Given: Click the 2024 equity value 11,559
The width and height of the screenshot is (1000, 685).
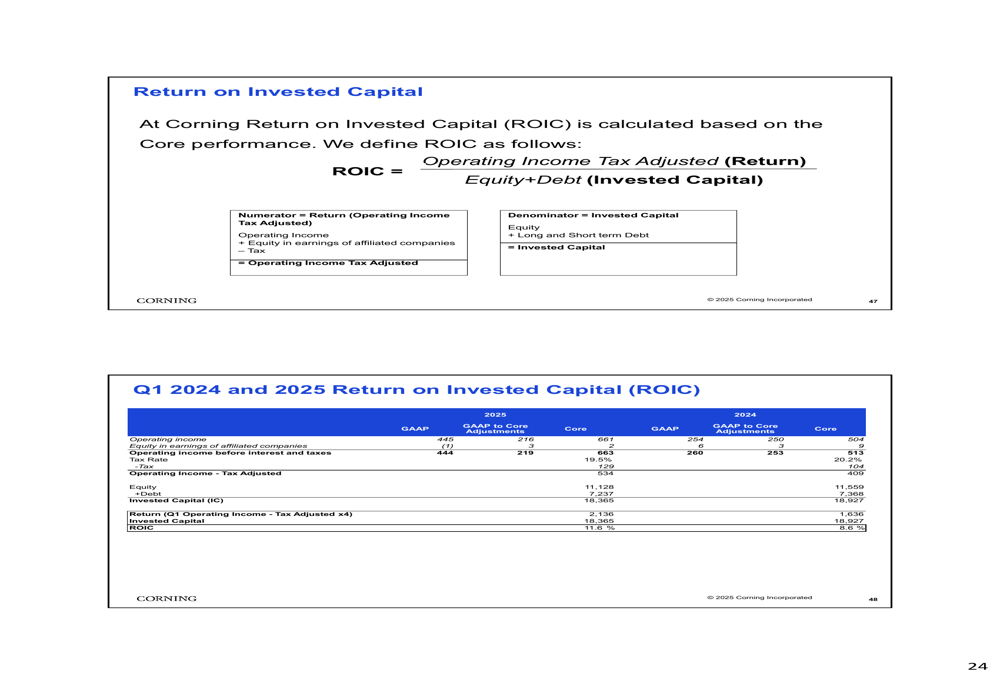Looking at the screenshot, I should [849, 487].
